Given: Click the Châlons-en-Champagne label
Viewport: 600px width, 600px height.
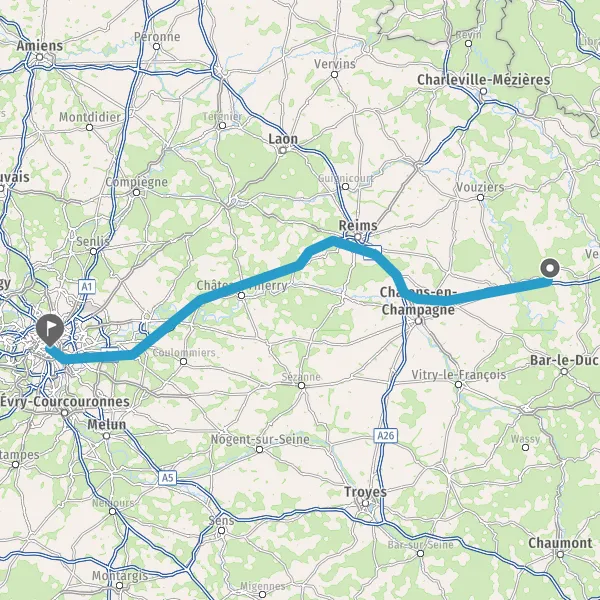Looking at the screenshot, I should (x=418, y=301).
